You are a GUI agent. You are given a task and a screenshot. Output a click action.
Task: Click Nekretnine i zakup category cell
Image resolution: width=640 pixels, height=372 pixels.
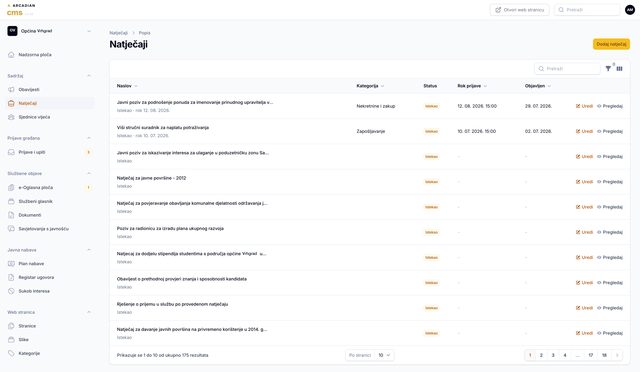pyautogui.click(x=376, y=106)
